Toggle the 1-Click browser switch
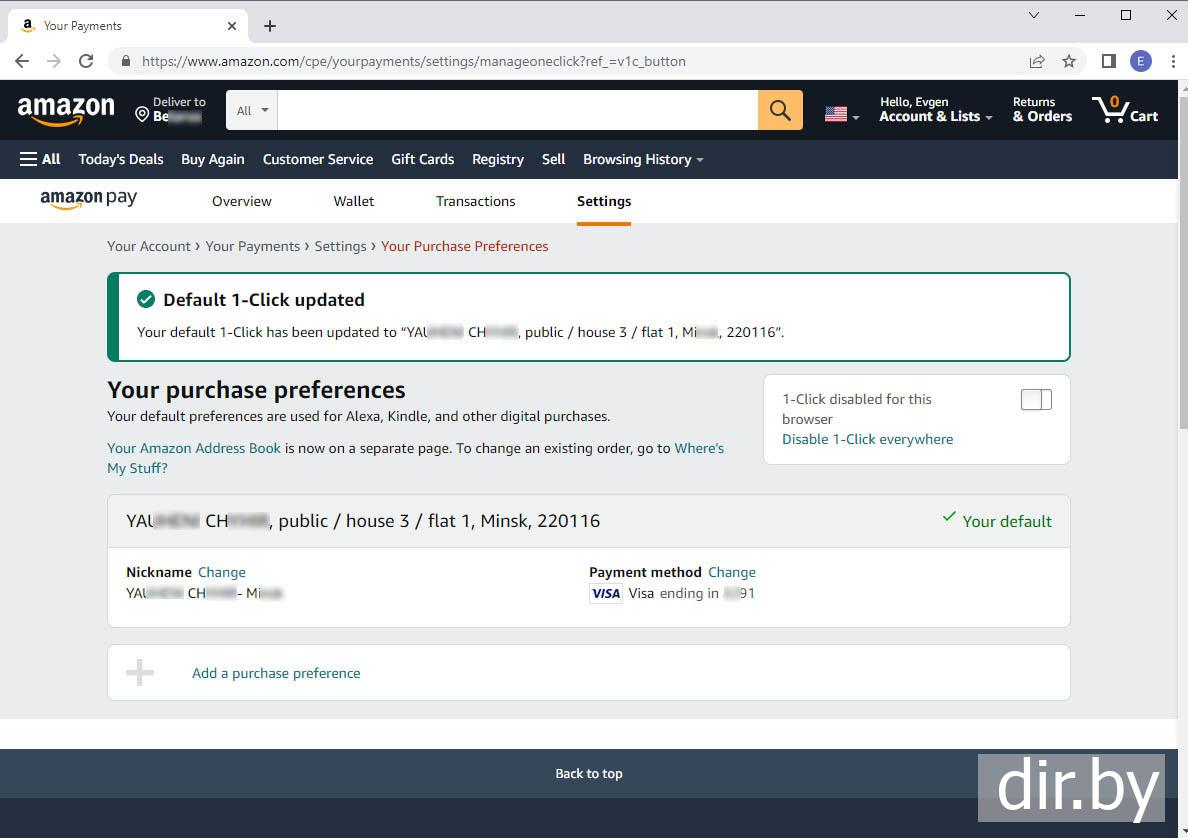The height and width of the screenshot is (838, 1188). coord(1036,399)
